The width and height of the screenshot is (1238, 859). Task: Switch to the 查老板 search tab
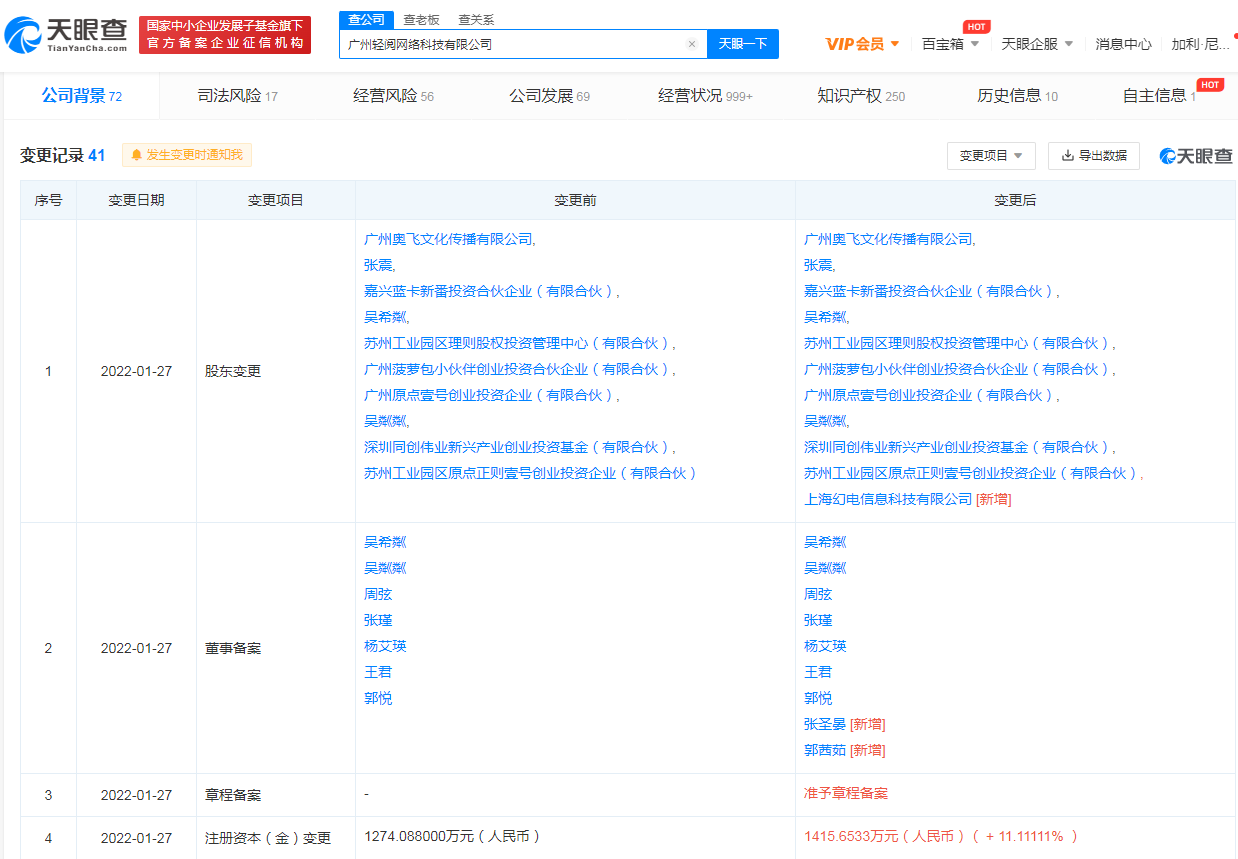(420, 20)
